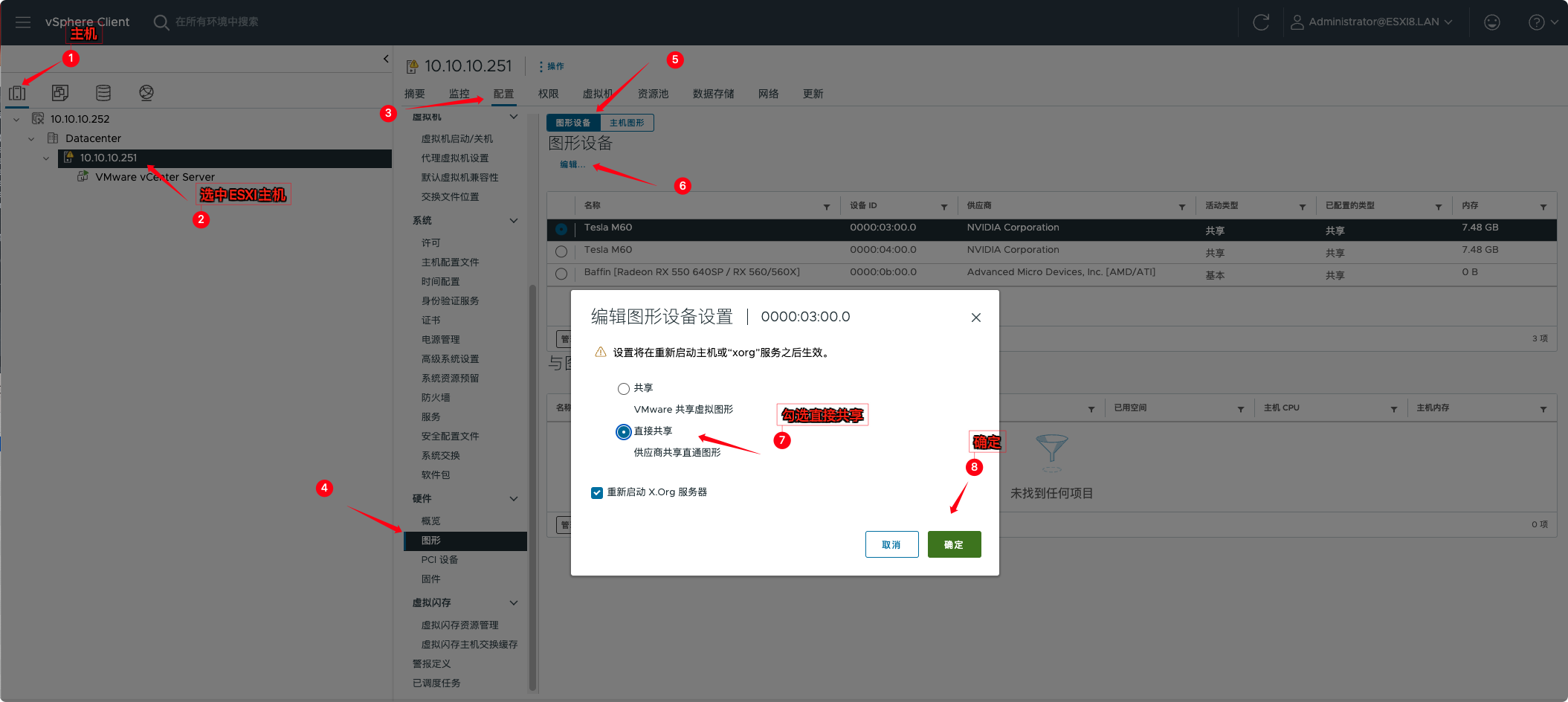Viewport: 1568px width, 702px height.
Task: Select first Tesla M60 row radio button
Action: click(x=561, y=230)
